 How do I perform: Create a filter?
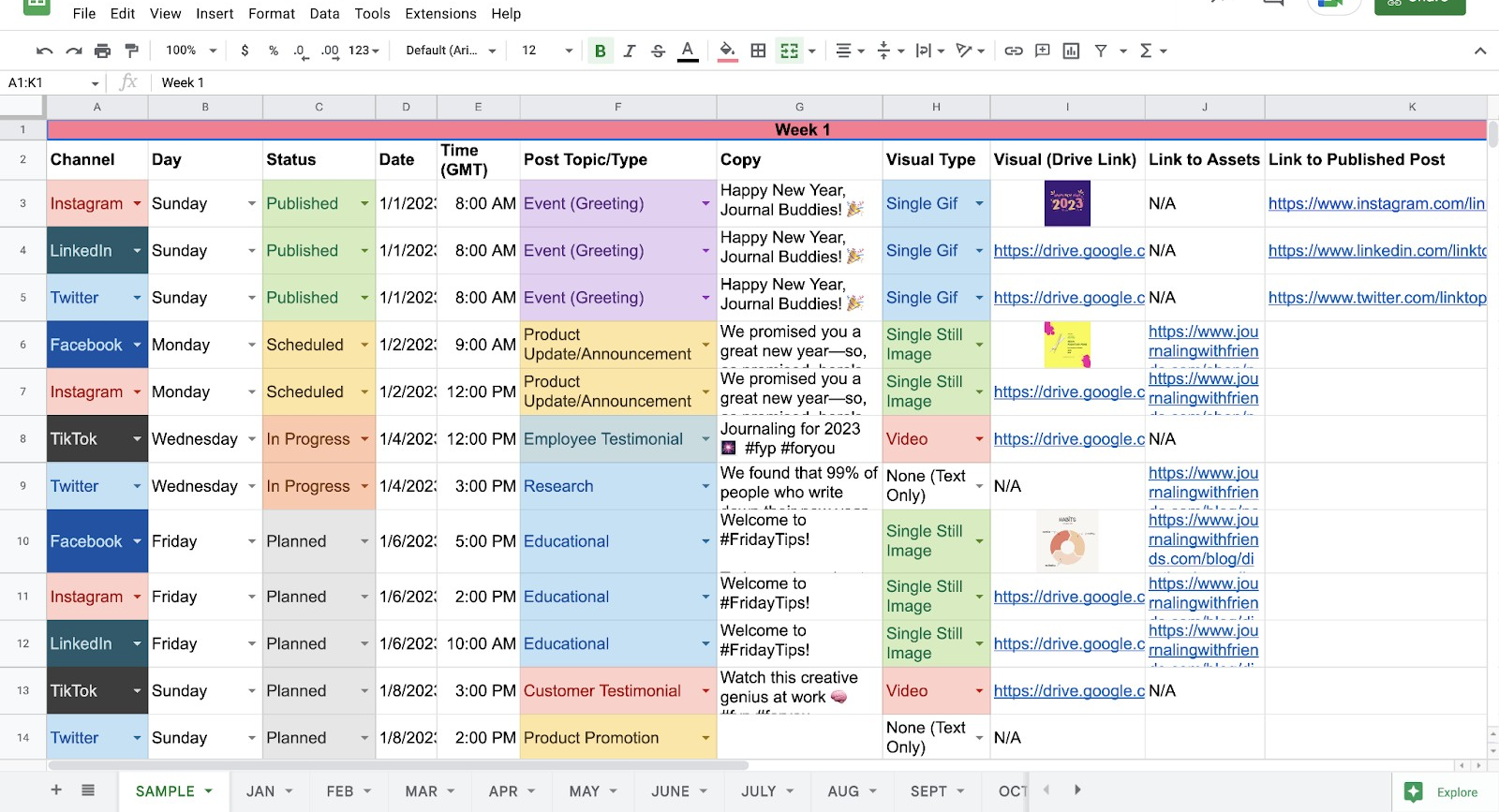click(x=1101, y=51)
